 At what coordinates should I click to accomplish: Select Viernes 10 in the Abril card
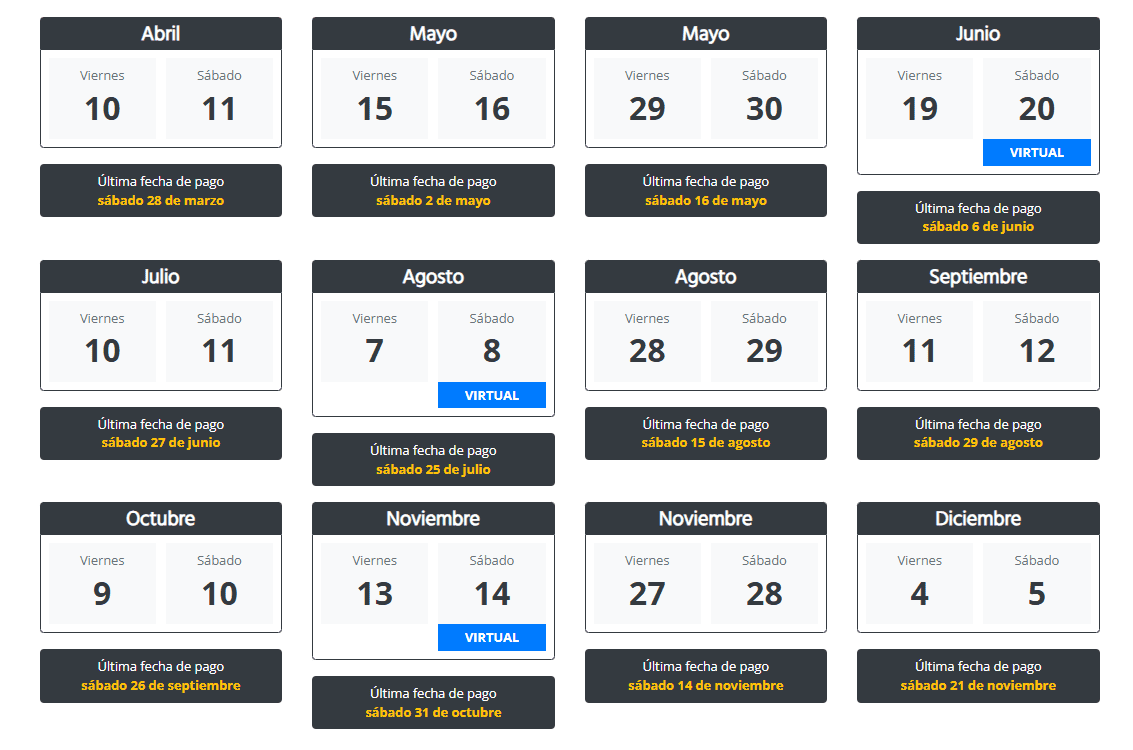(102, 98)
